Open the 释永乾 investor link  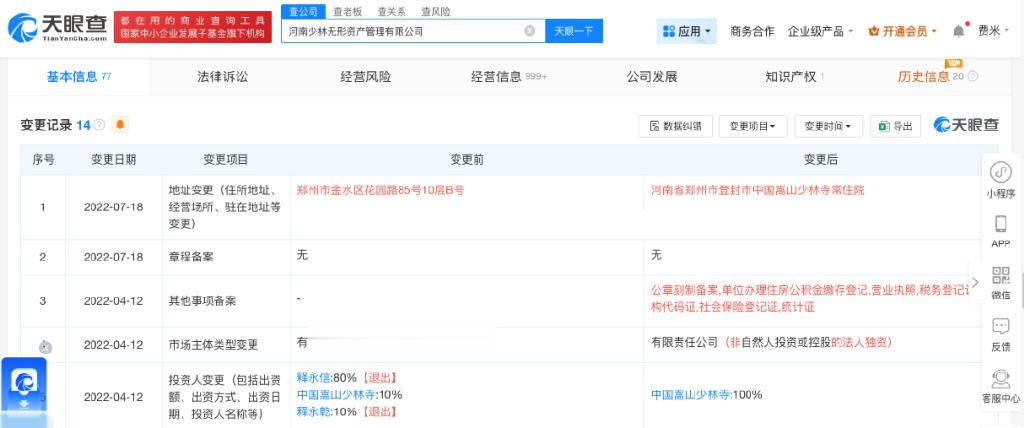click(313, 412)
